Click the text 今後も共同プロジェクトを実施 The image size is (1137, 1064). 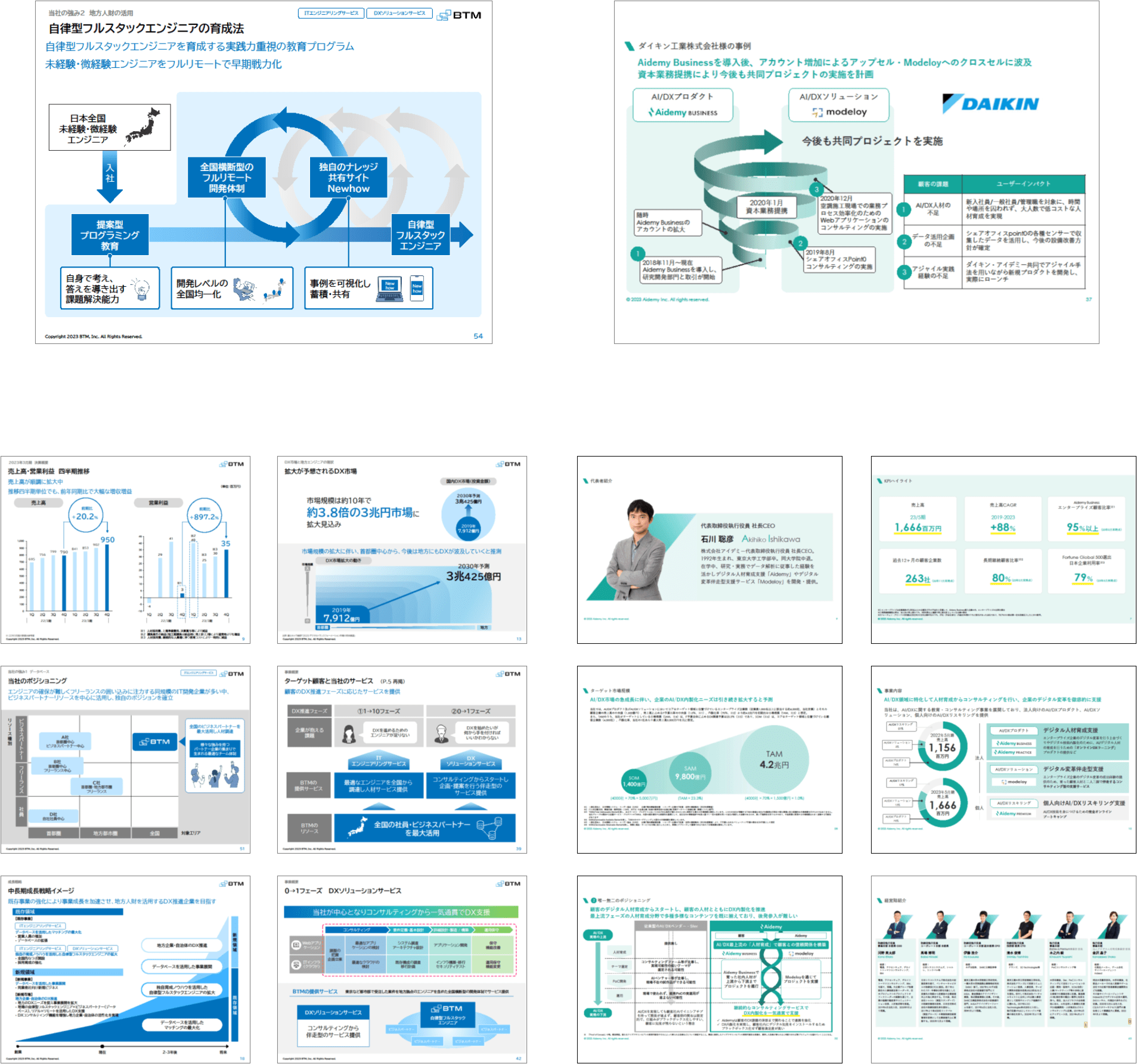(872, 141)
